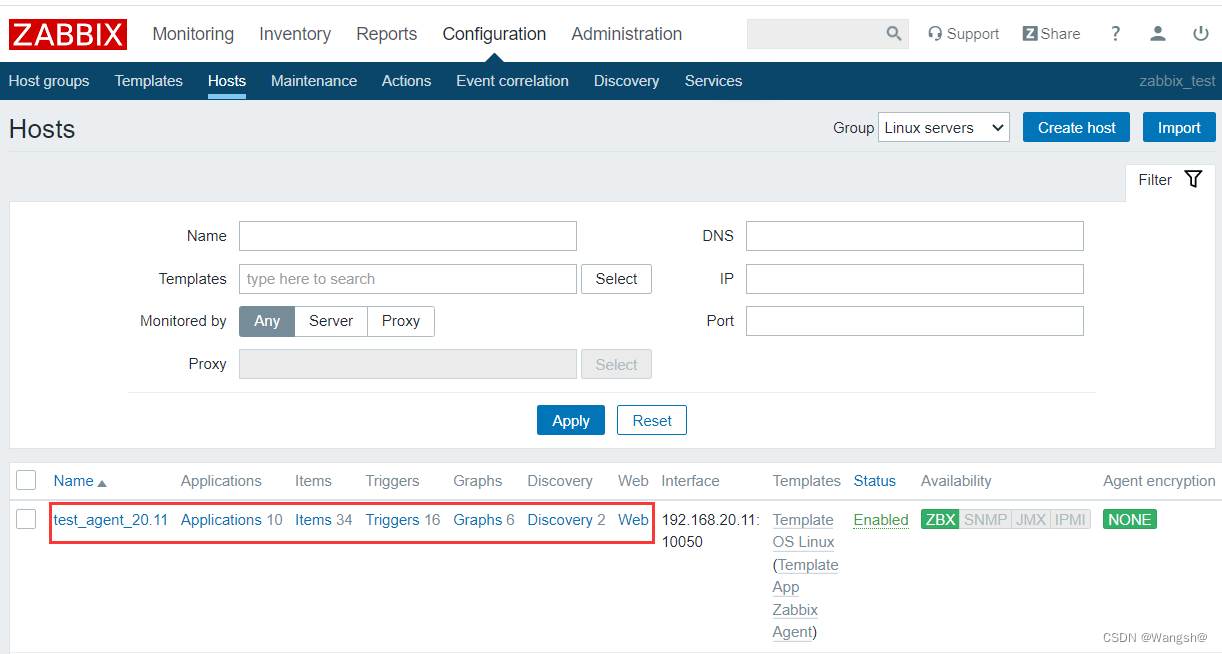Reset the host filter

coord(652,421)
